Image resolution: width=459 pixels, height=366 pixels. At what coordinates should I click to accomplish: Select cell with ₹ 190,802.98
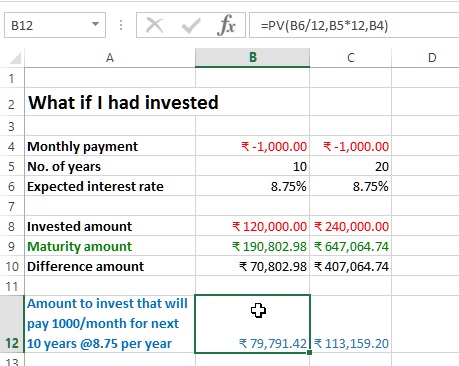[253, 246]
